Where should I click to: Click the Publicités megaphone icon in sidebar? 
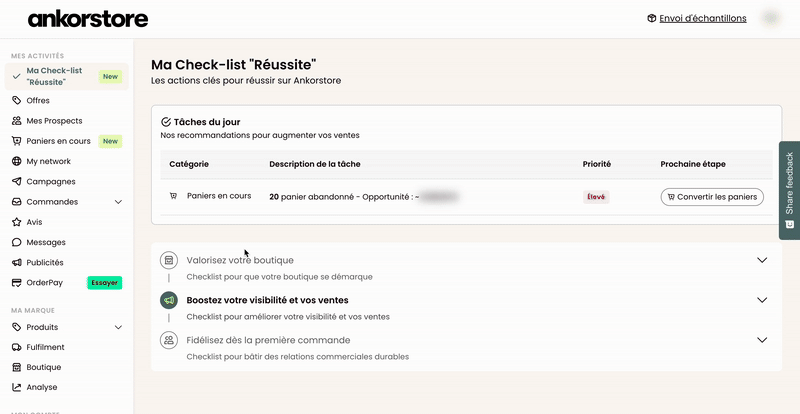point(16,263)
